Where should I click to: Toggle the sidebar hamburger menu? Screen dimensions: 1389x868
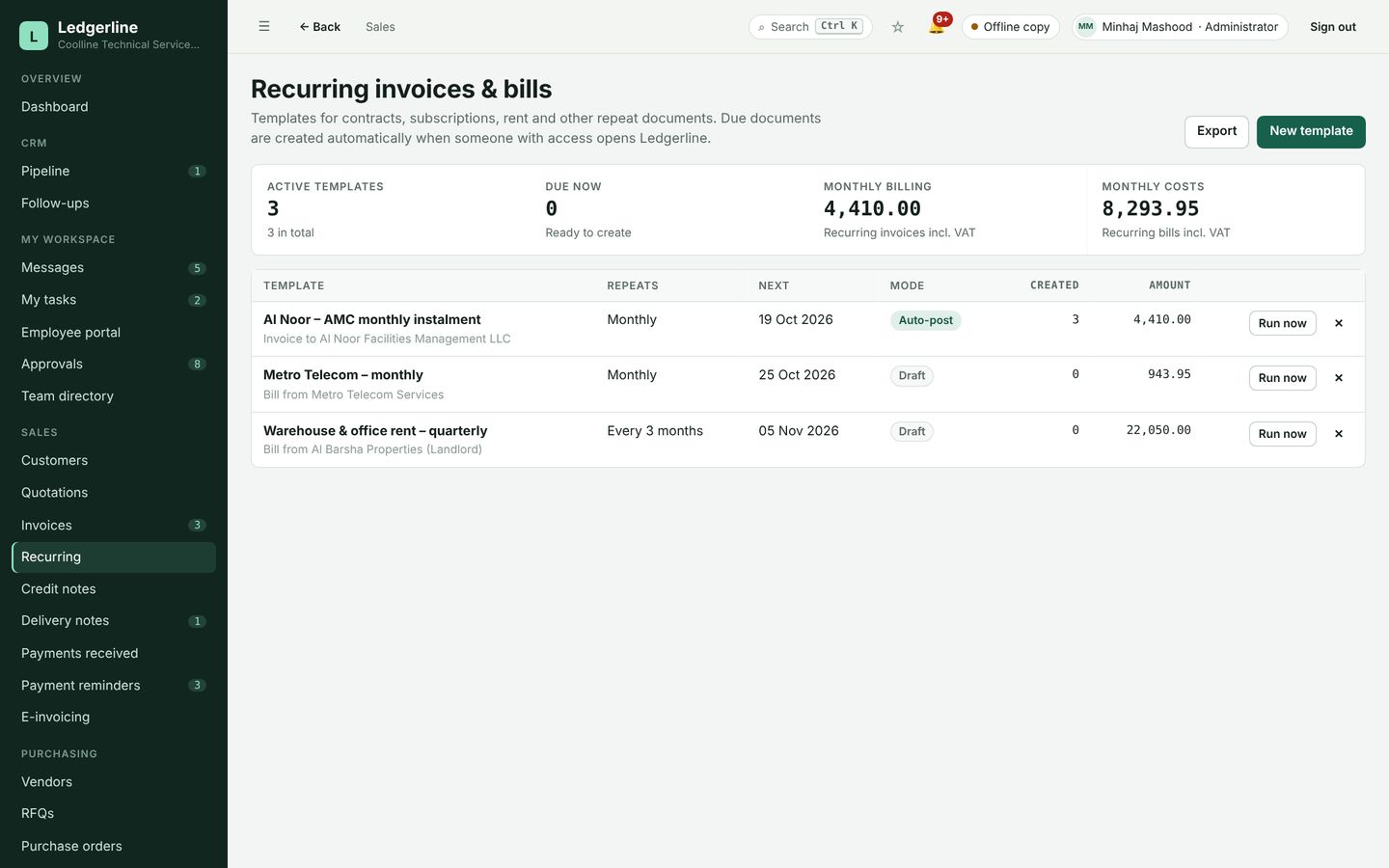pos(264,27)
